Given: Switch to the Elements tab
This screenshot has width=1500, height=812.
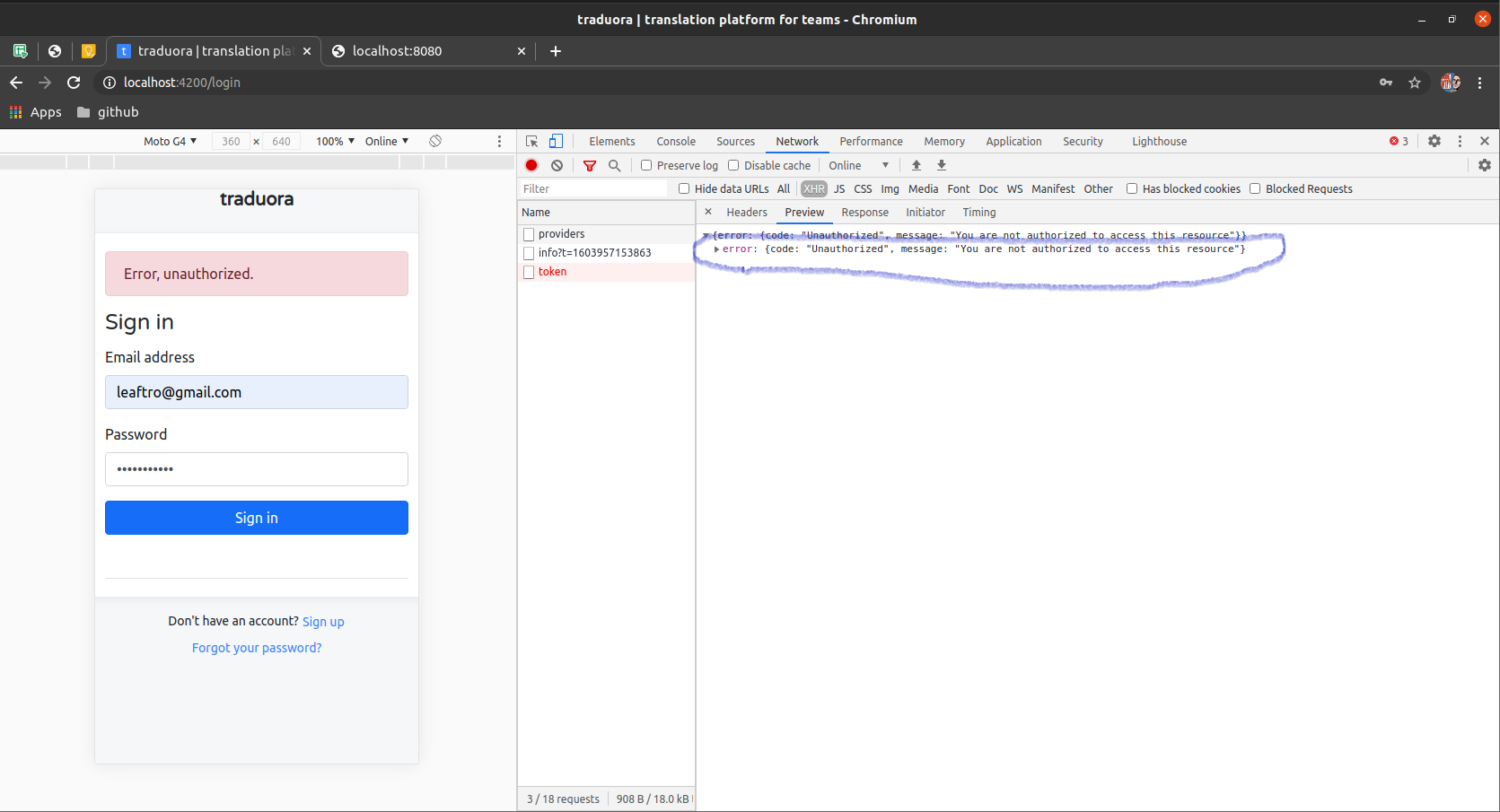Looking at the screenshot, I should (612, 141).
